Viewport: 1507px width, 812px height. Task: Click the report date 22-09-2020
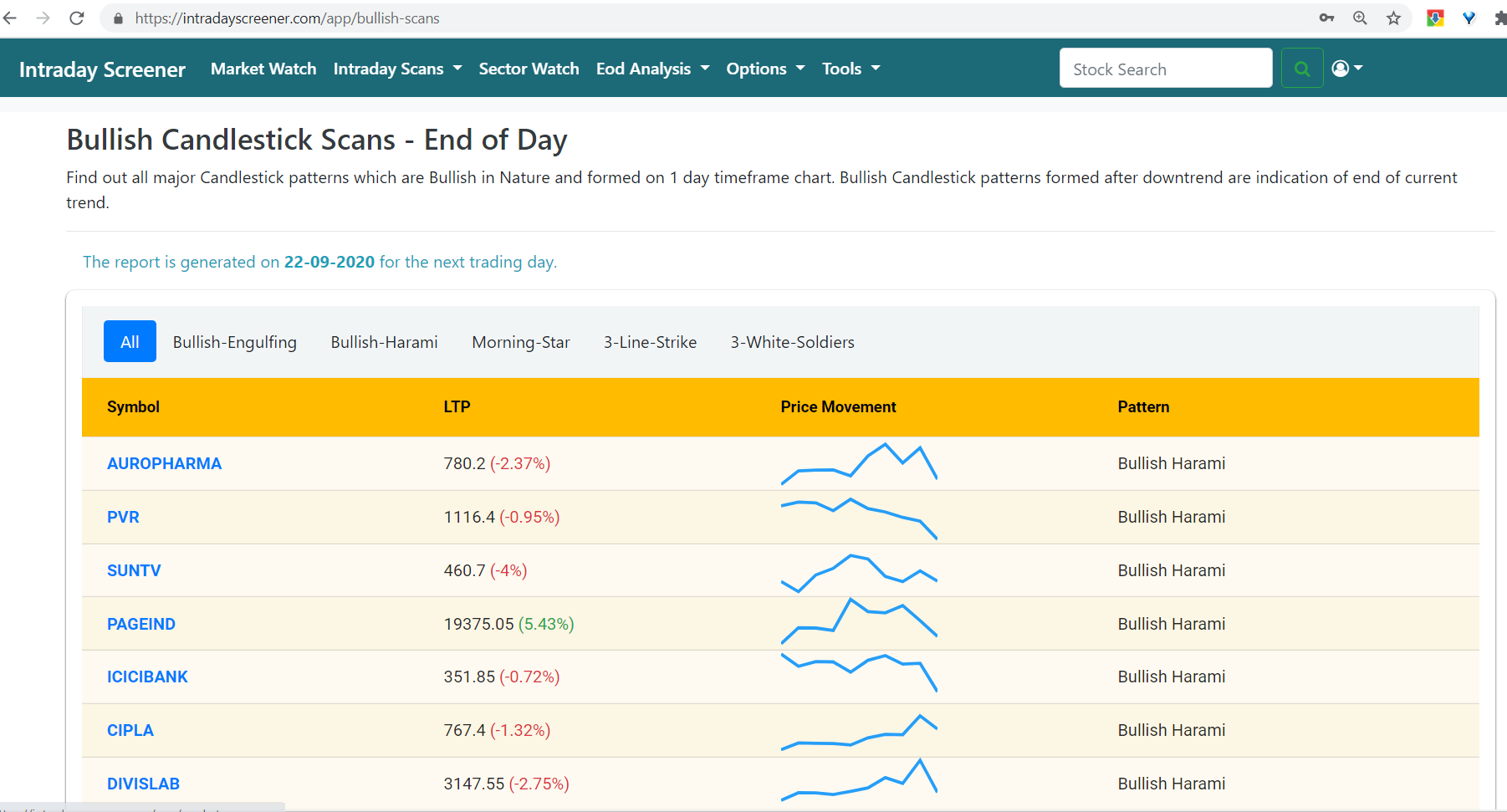point(329,262)
